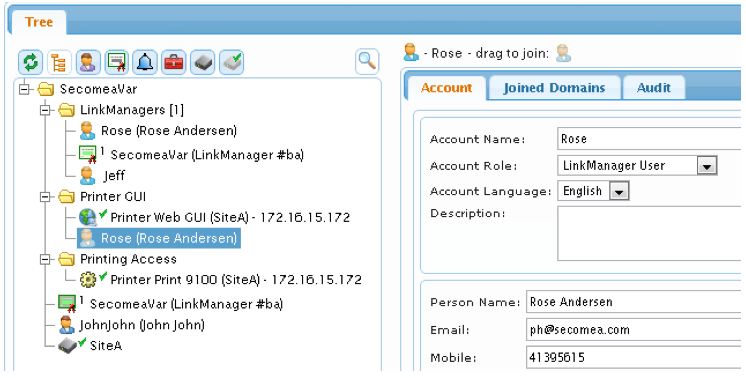The image size is (746, 378).
Task: Click the globe icon of Printer Web GUI
Action: click(x=88, y=217)
